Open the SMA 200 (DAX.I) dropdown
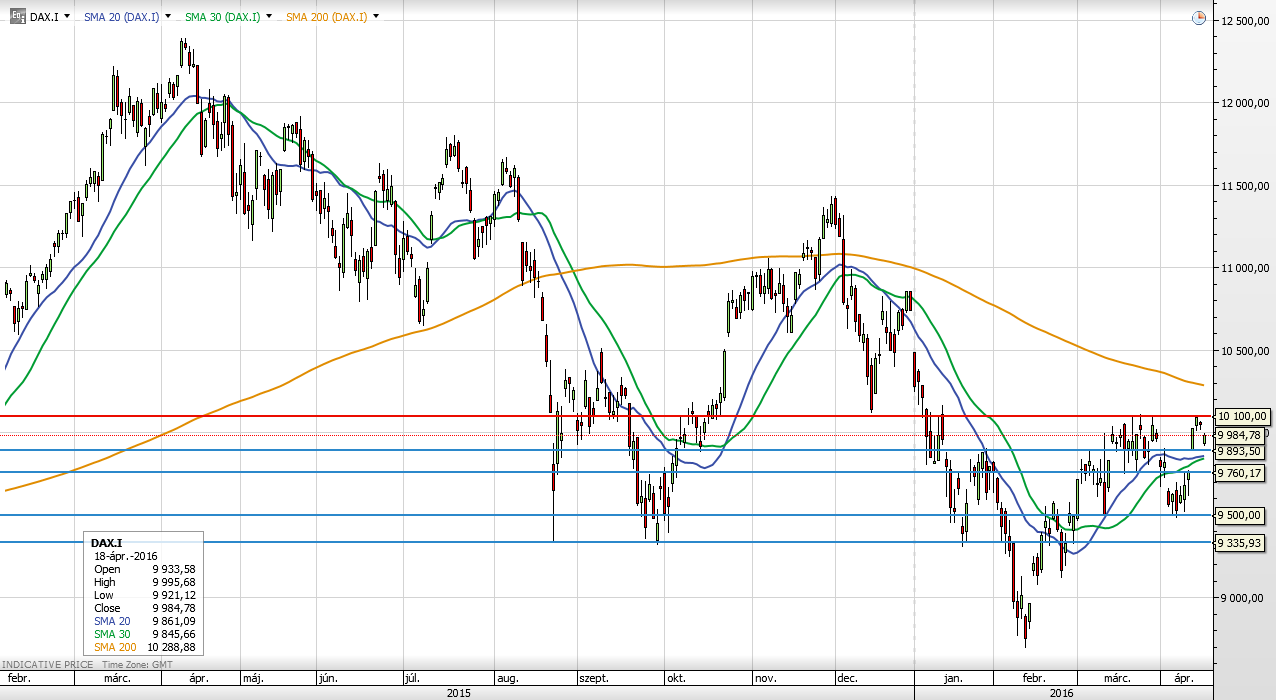1276x700 pixels. [374, 17]
